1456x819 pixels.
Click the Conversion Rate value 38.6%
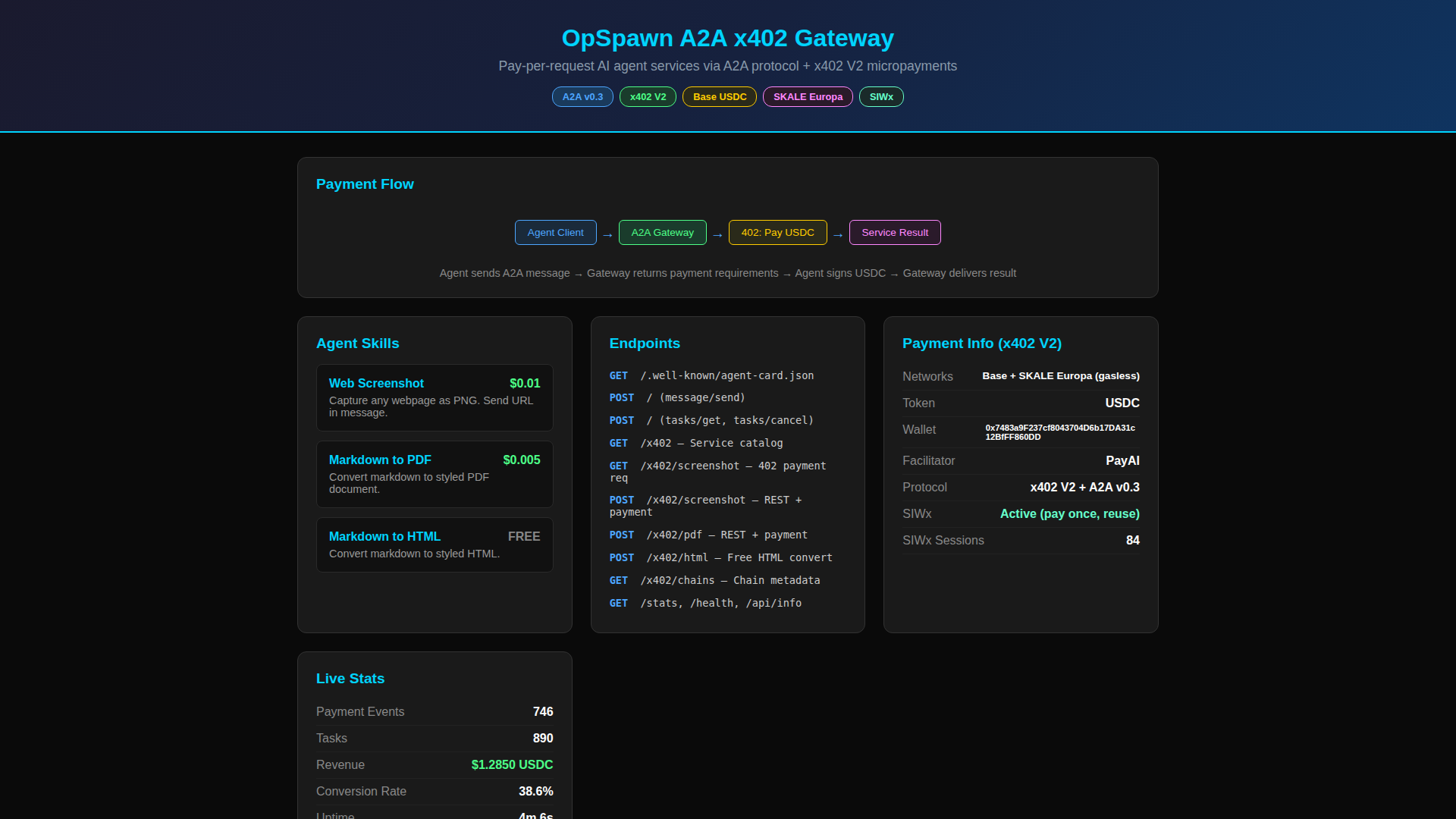tap(536, 792)
